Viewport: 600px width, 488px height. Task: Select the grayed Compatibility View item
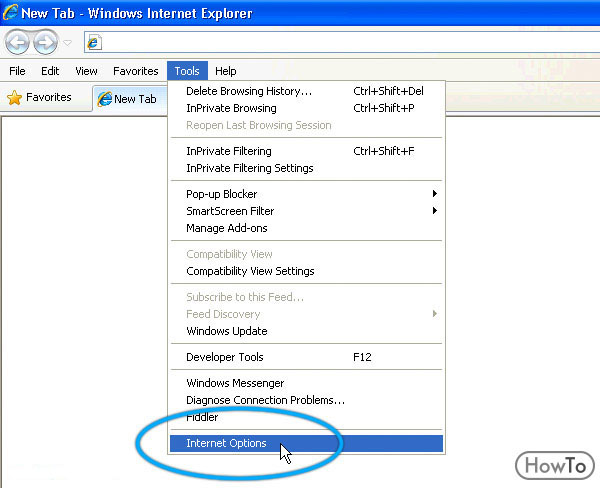coord(306,254)
